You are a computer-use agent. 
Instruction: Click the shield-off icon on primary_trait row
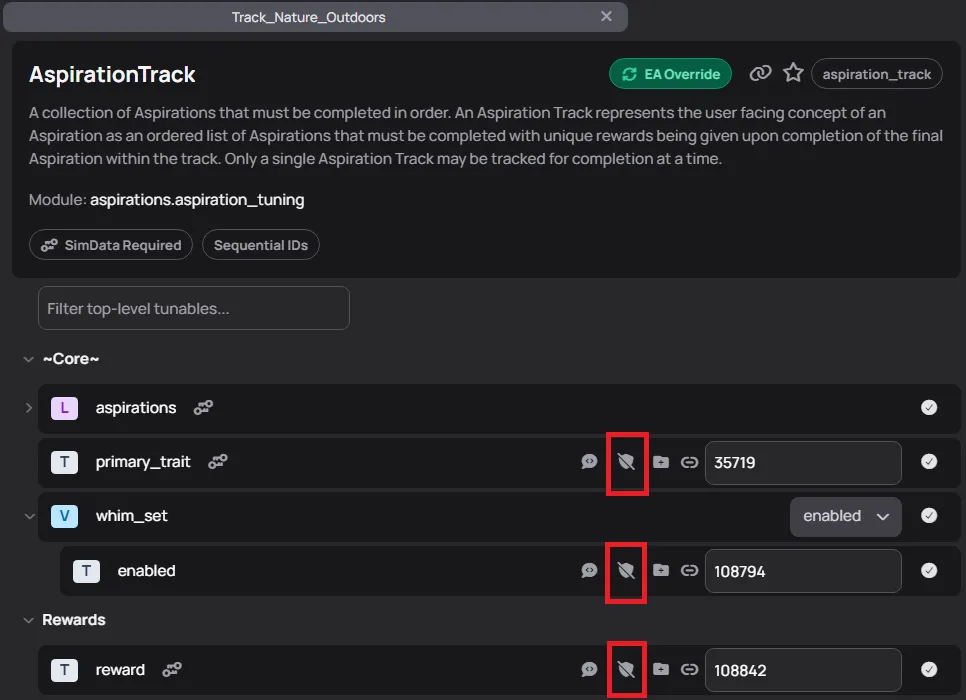point(626,462)
